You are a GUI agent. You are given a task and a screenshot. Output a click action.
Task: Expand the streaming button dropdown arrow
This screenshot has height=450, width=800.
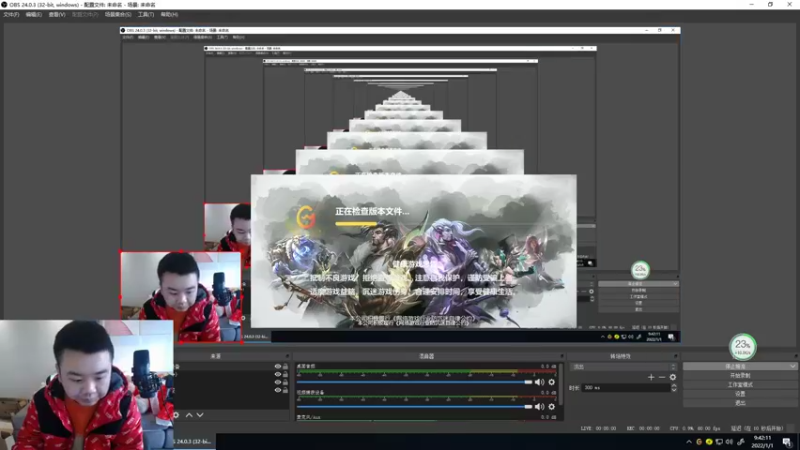click(792, 366)
